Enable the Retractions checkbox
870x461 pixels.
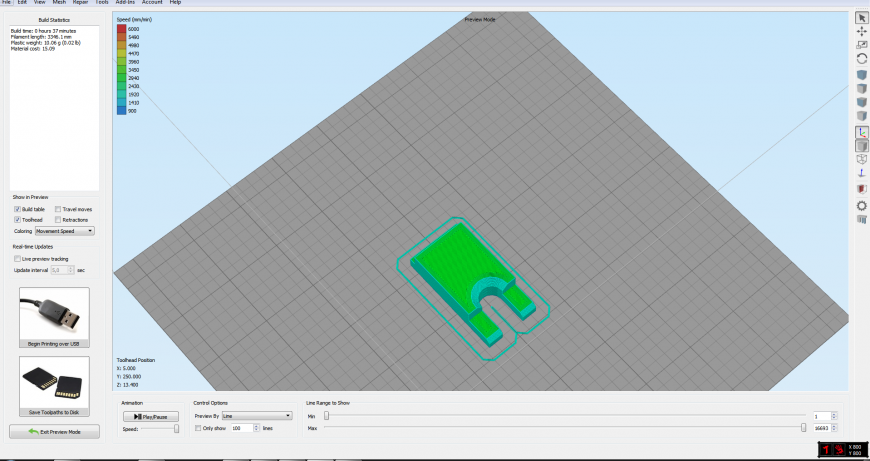tap(58, 220)
